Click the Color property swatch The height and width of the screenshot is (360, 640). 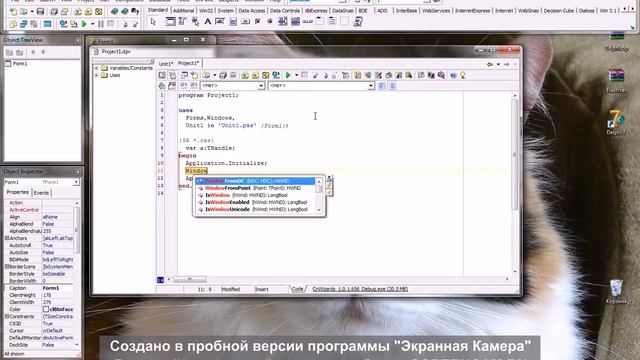click(46, 309)
